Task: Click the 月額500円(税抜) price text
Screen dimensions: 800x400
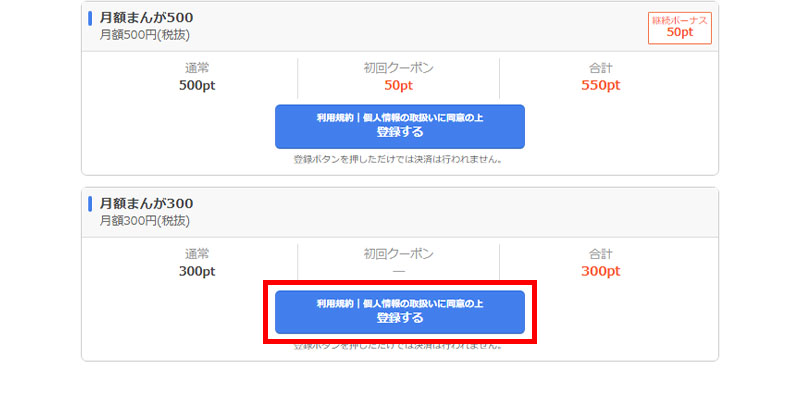Action: (144, 34)
